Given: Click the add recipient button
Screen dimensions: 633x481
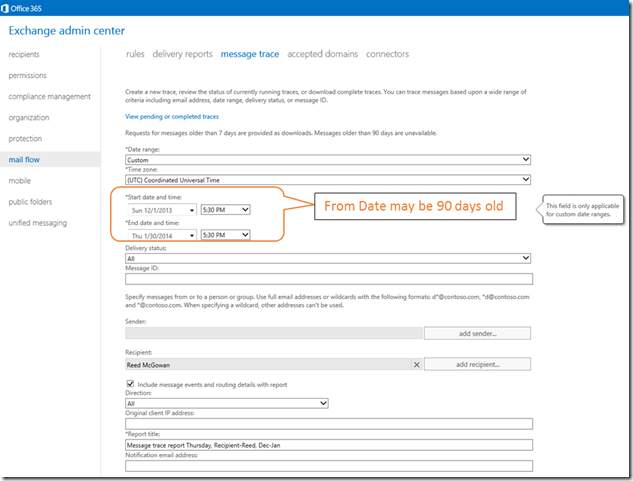Looking at the screenshot, I should 477,364.
